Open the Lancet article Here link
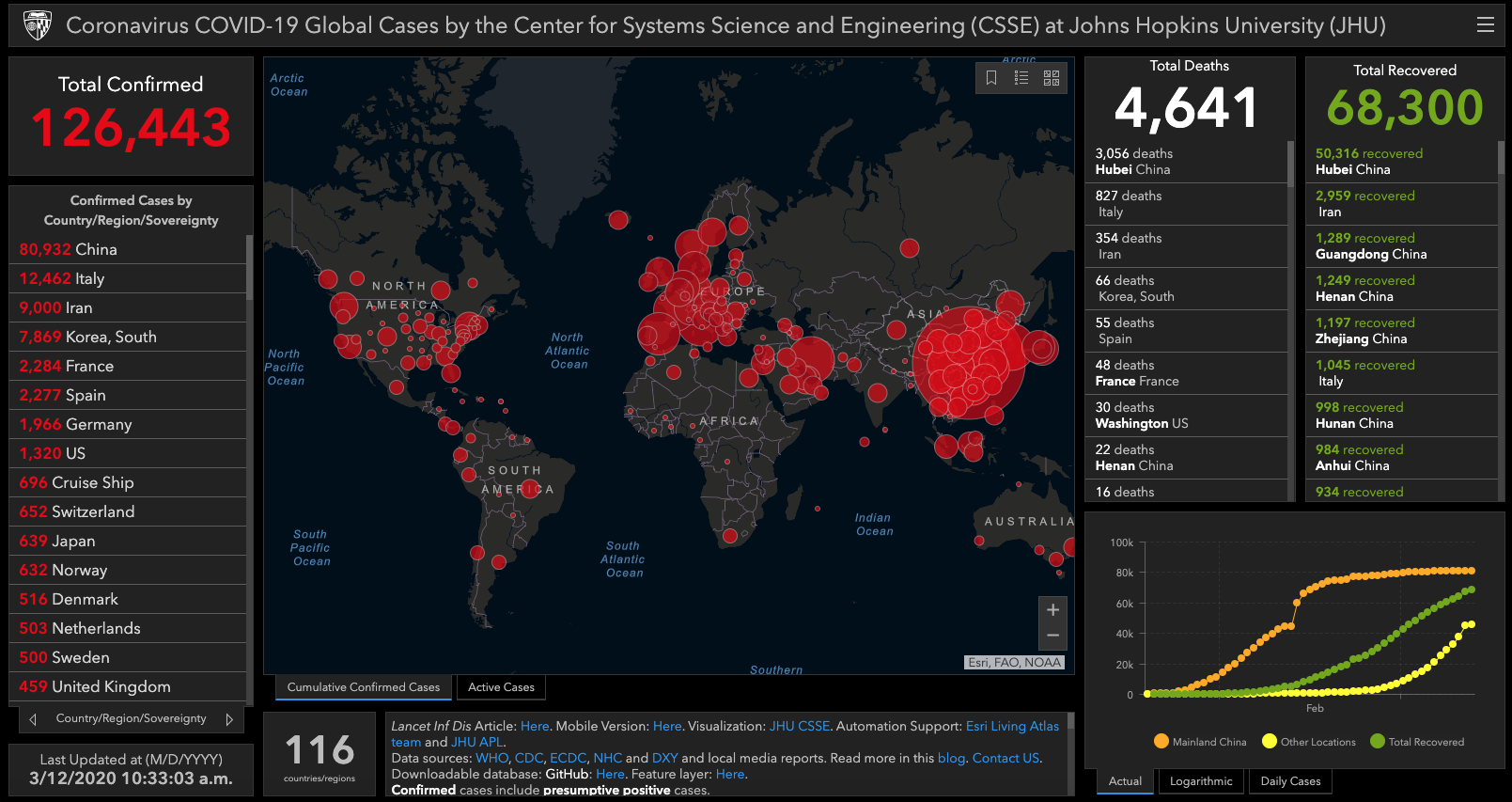The width and height of the screenshot is (1512, 802). [x=535, y=726]
